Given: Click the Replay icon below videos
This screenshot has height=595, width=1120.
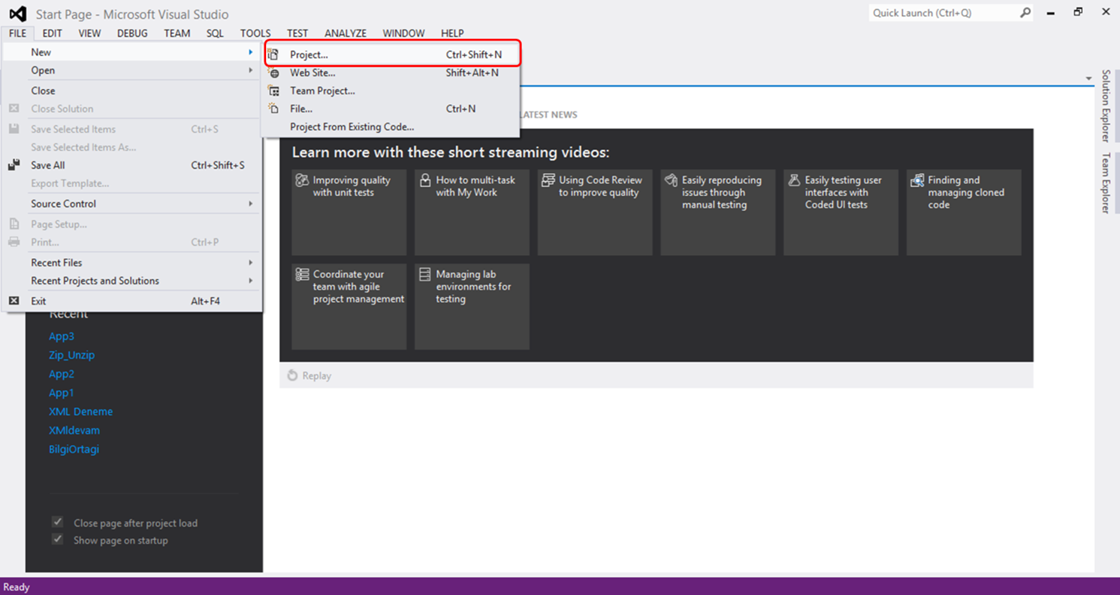Looking at the screenshot, I should (292, 376).
